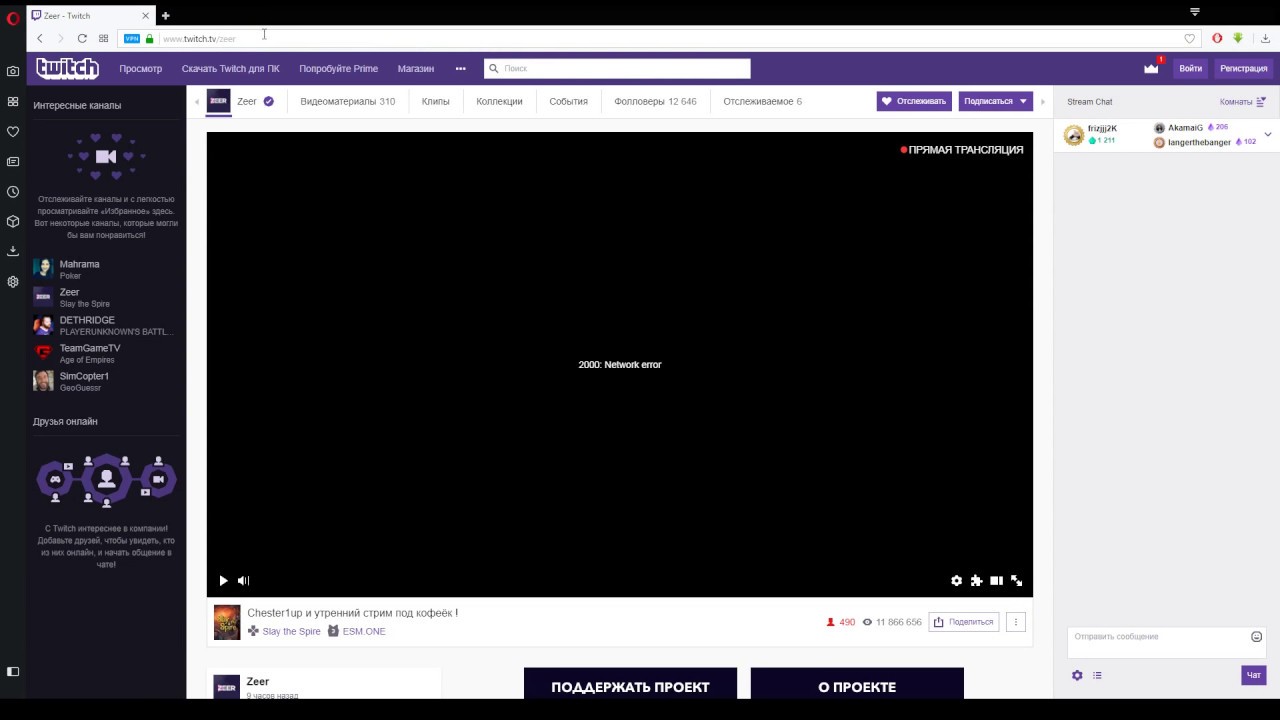The width and height of the screenshot is (1280, 720).
Task: Open Попробуйте Prime link
Action: [x=338, y=69]
